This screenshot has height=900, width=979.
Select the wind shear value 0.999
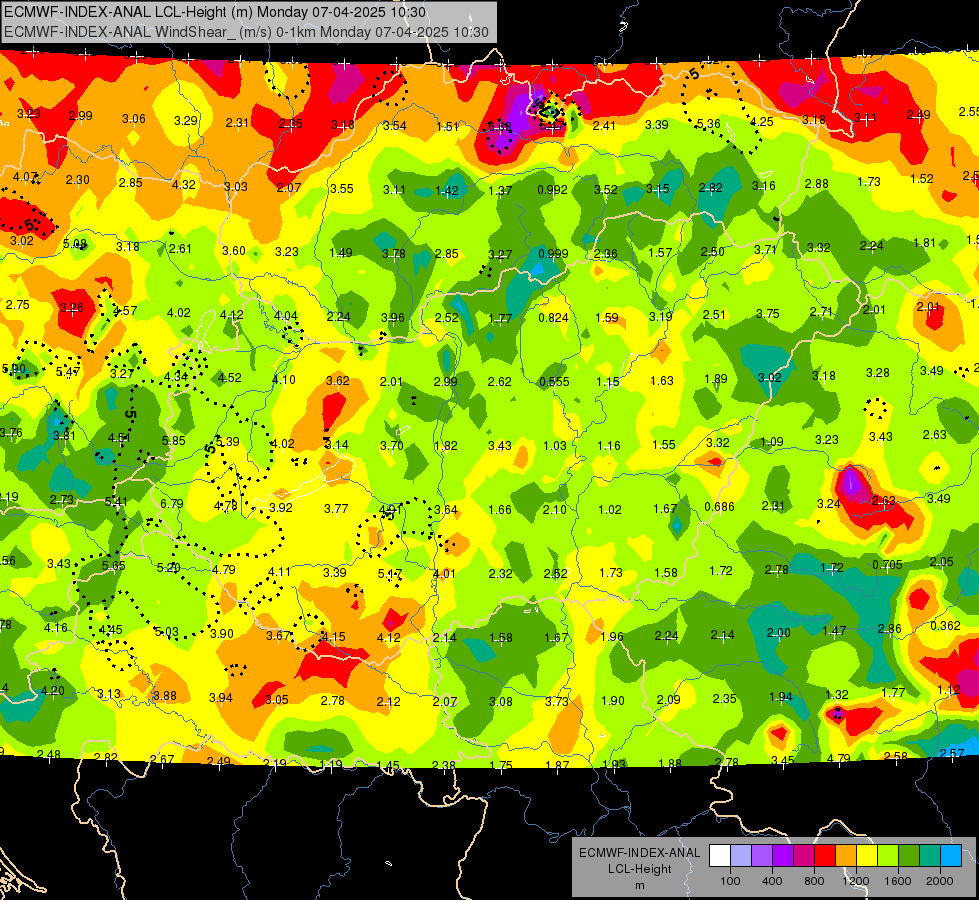click(553, 254)
